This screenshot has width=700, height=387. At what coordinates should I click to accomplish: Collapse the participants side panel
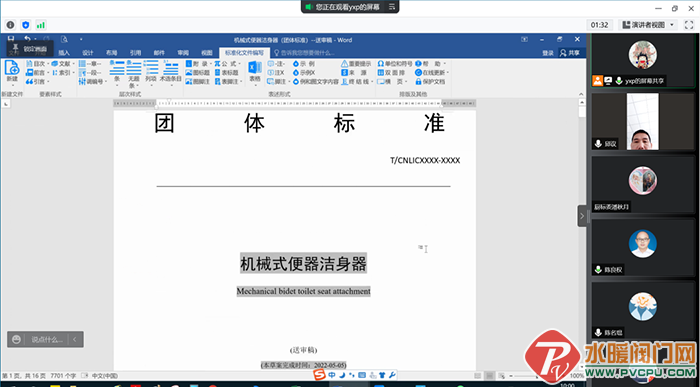582,216
